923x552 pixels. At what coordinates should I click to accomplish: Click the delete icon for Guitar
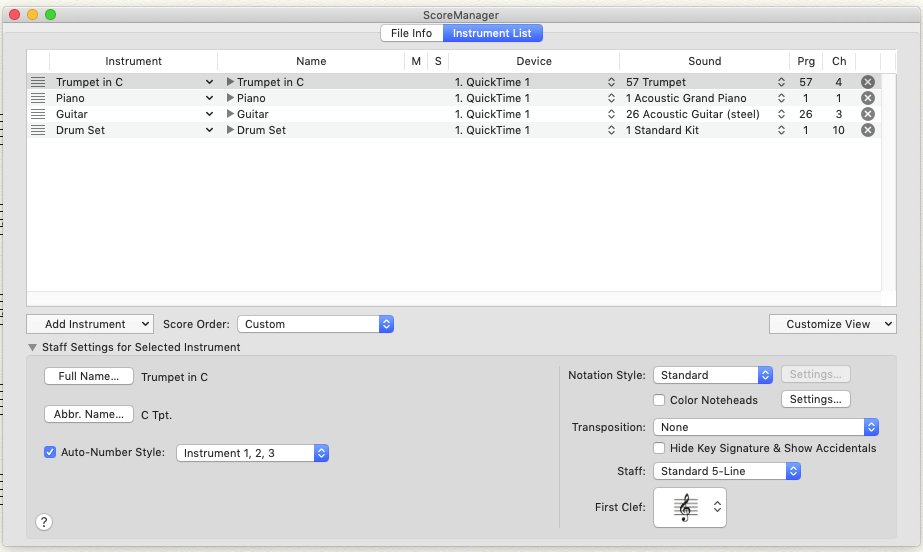867,114
